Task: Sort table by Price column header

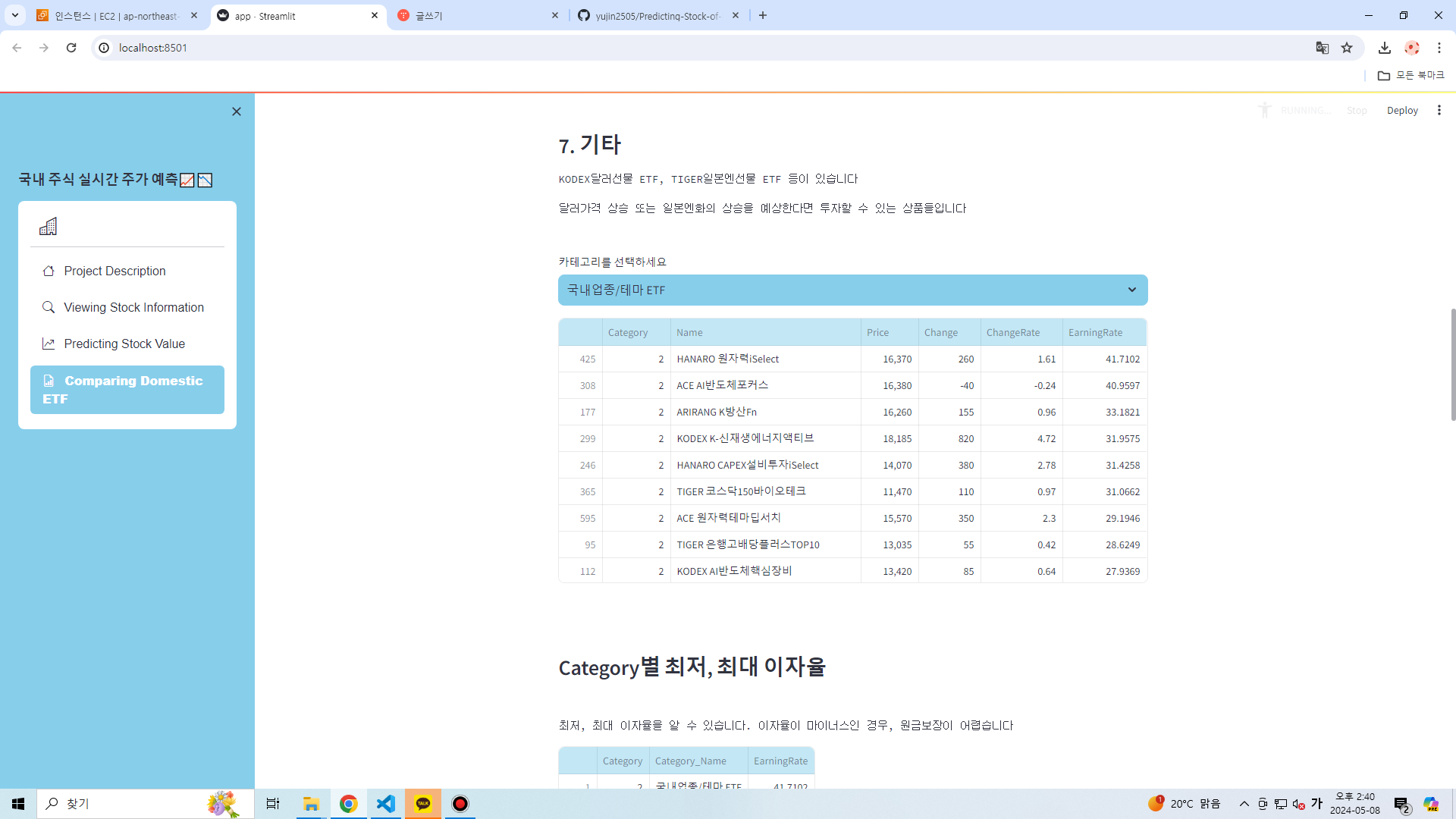Action: point(877,332)
